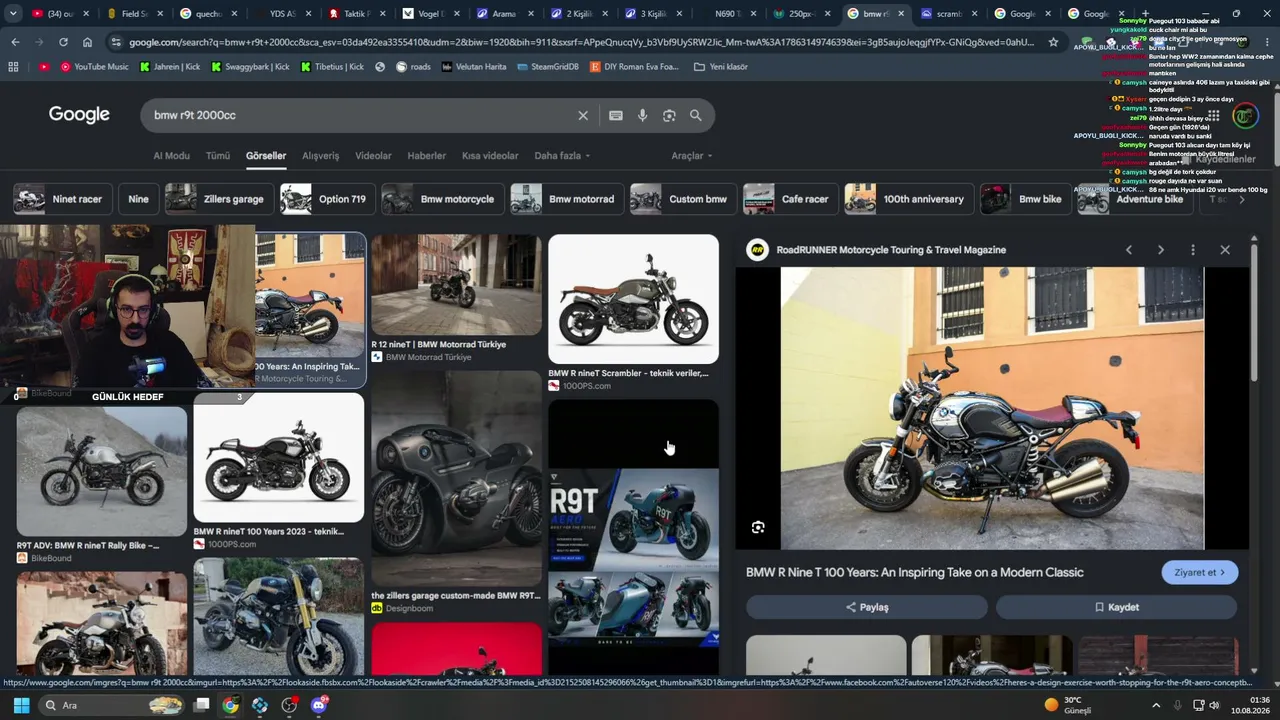Expand the 'Daha fazla' dropdown
The width and height of the screenshot is (1280, 720).
[562, 156]
